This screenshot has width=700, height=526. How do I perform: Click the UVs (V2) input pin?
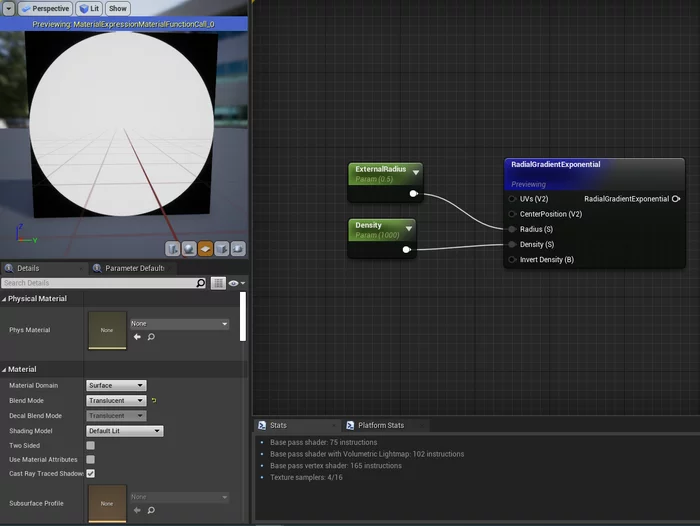click(512, 199)
